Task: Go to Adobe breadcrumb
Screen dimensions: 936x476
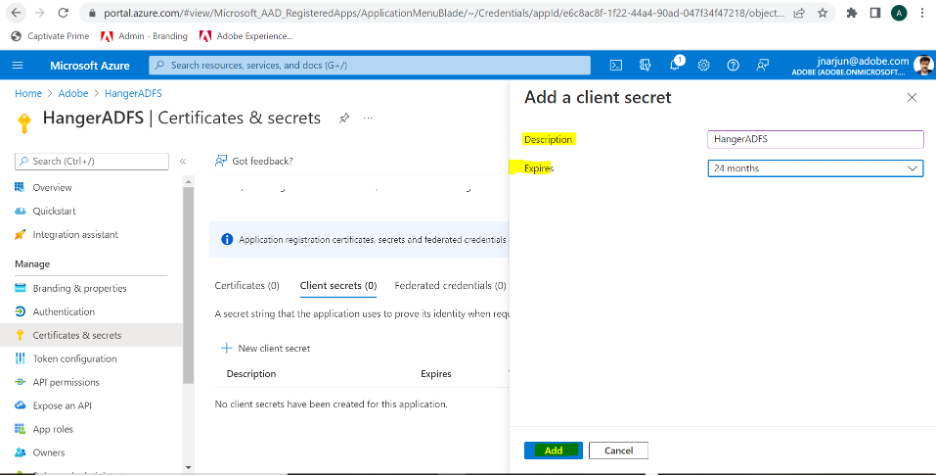Action: [x=73, y=93]
